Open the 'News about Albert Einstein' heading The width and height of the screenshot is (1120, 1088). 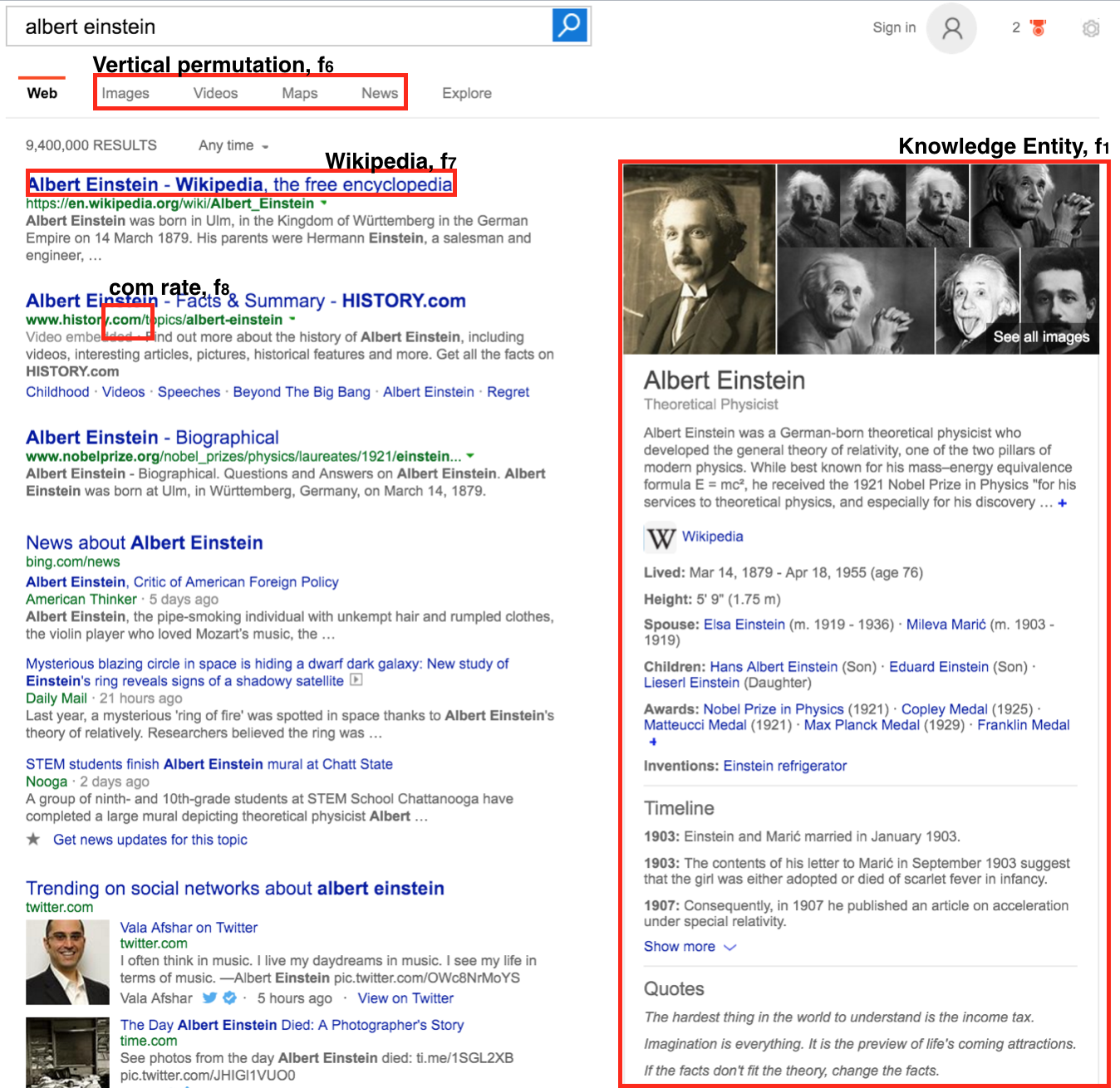pos(145,542)
